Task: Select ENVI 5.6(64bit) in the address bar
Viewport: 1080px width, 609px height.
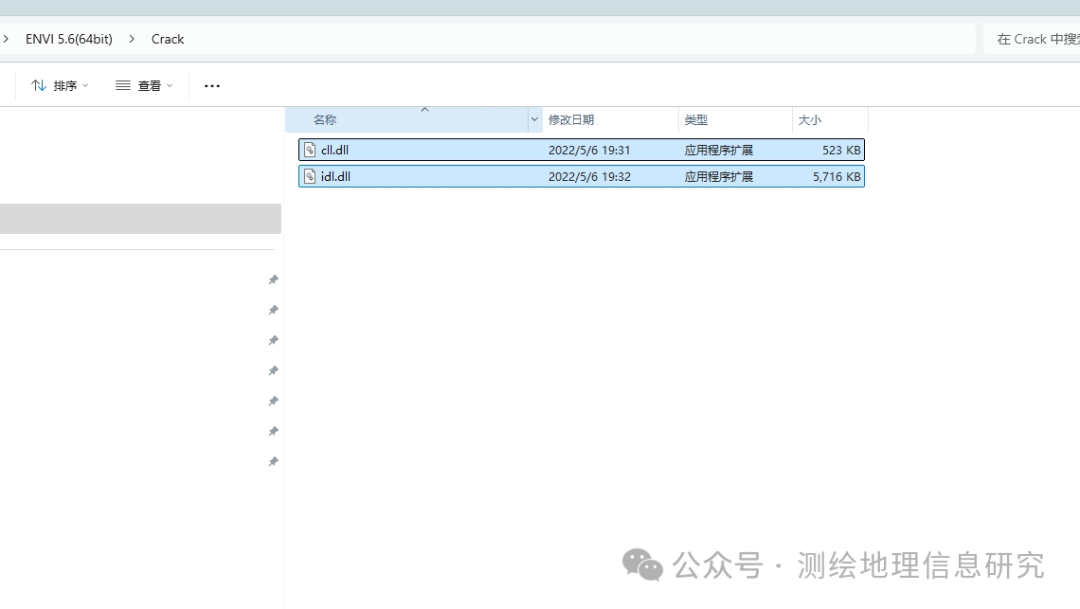Action: (x=68, y=38)
